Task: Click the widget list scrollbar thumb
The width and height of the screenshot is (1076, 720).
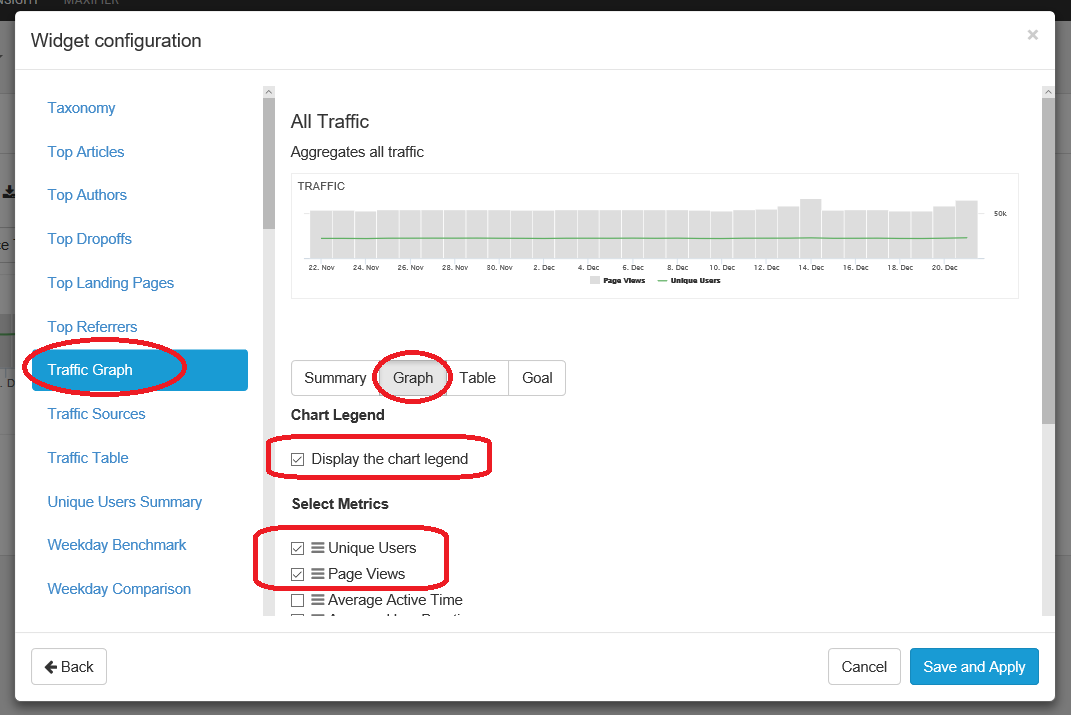Action: [270, 164]
